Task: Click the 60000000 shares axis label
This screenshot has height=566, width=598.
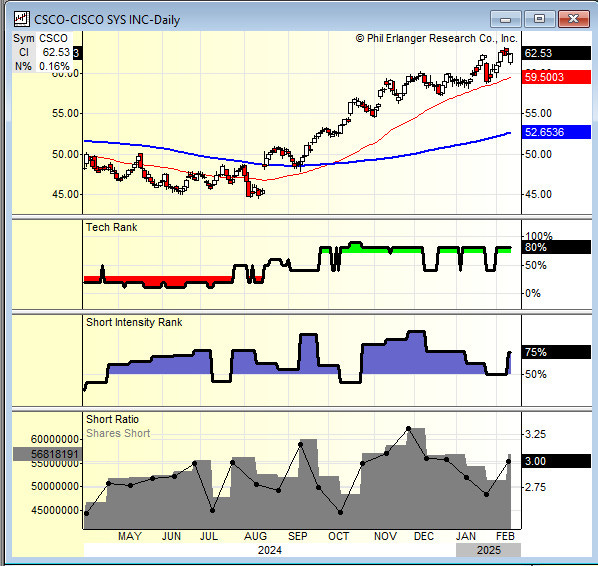Action: coord(55,439)
